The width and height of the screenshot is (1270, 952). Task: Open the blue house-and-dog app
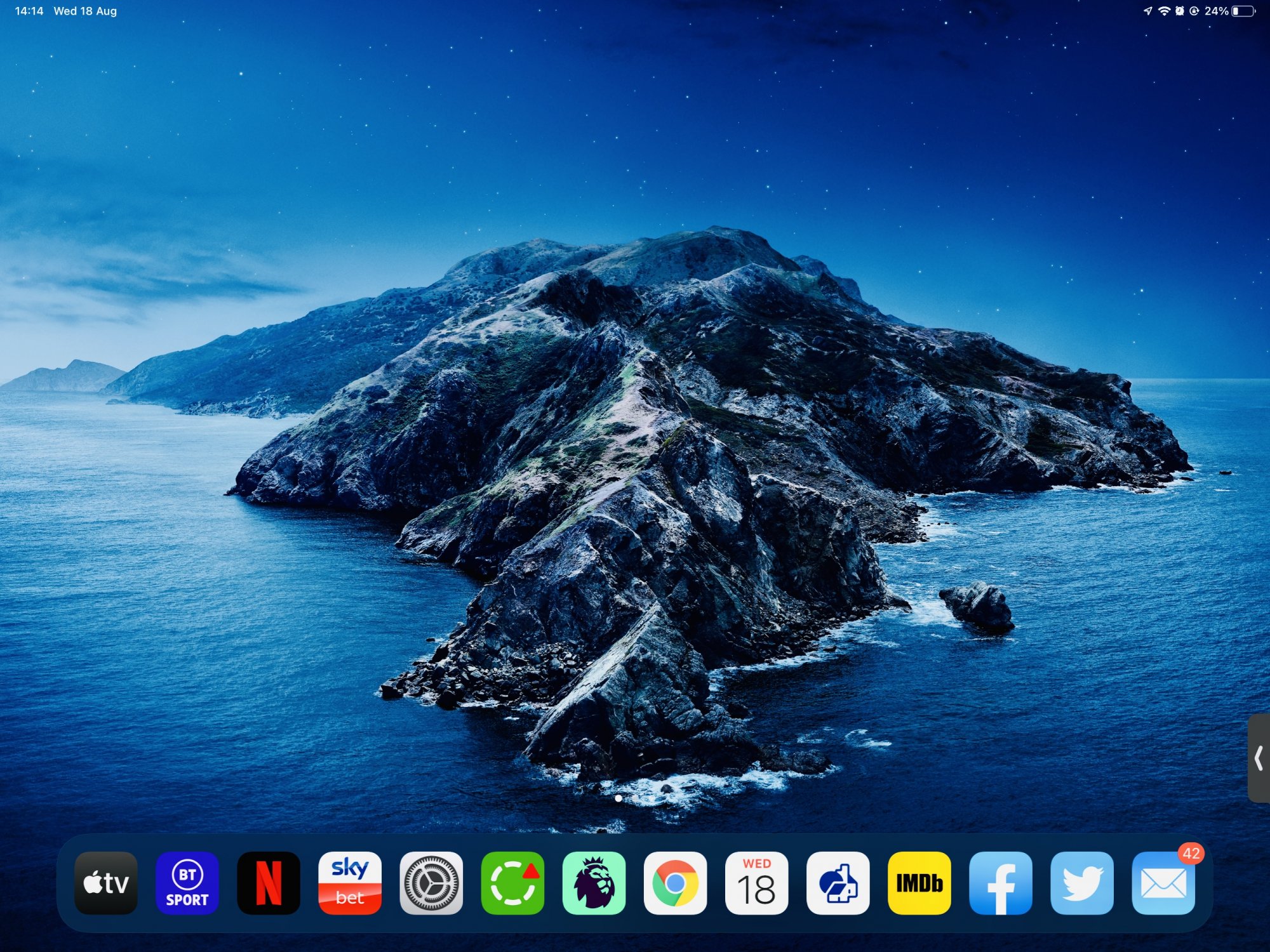pyautogui.click(x=838, y=883)
